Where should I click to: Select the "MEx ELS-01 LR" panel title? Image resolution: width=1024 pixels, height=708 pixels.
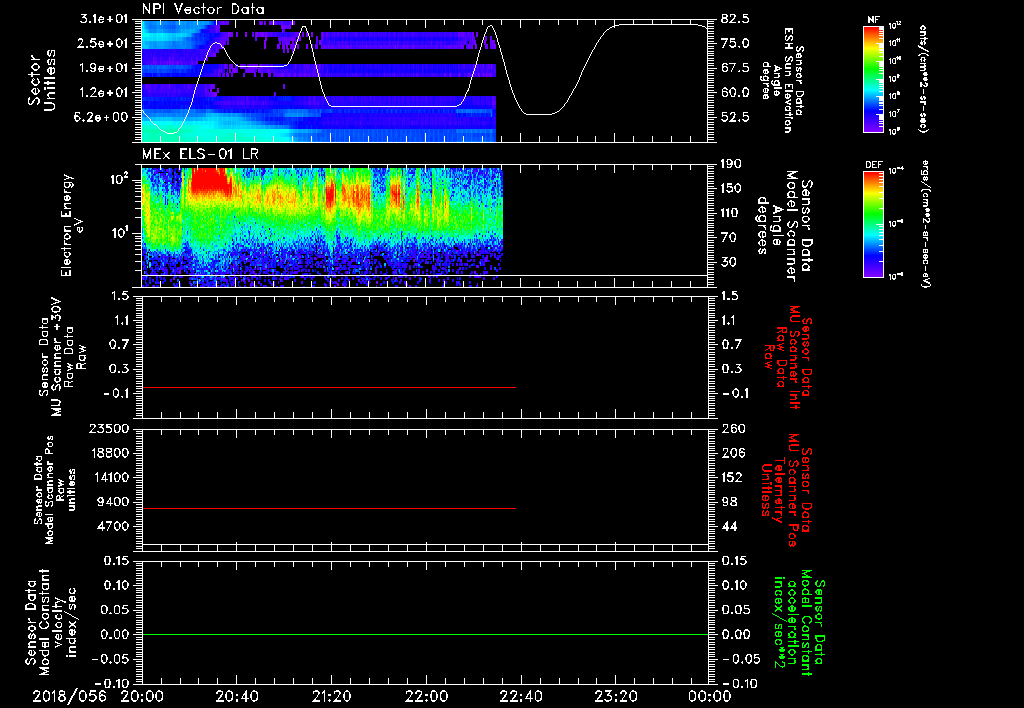200,154
